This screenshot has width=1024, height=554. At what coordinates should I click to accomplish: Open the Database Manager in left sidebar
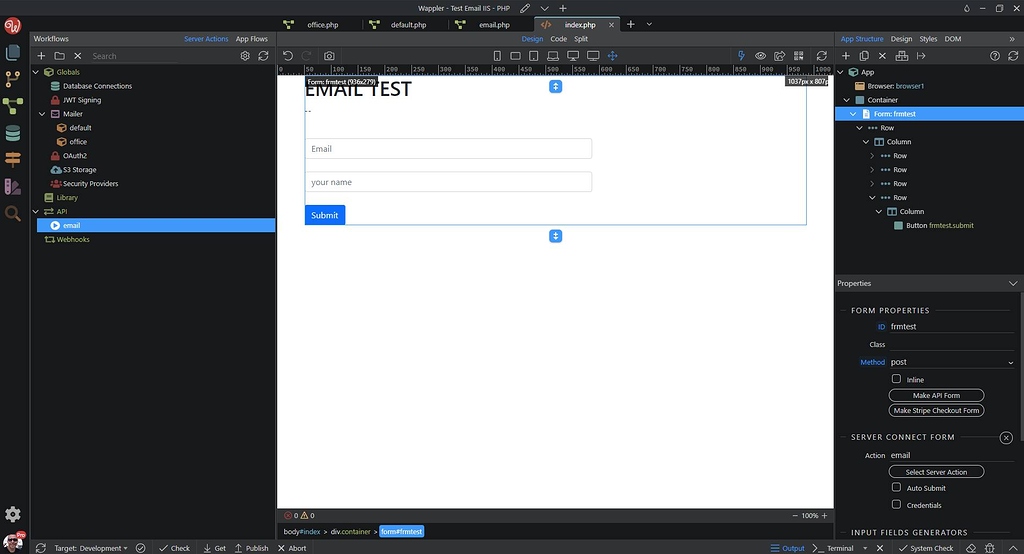point(13,133)
